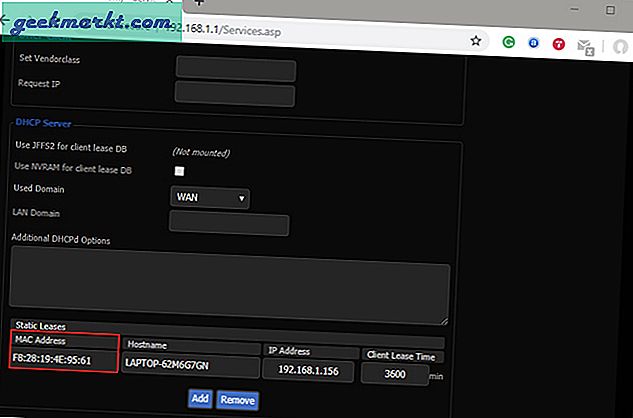Click the Set Vendorclass input field

pyautogui.click(x=236, y=69)
